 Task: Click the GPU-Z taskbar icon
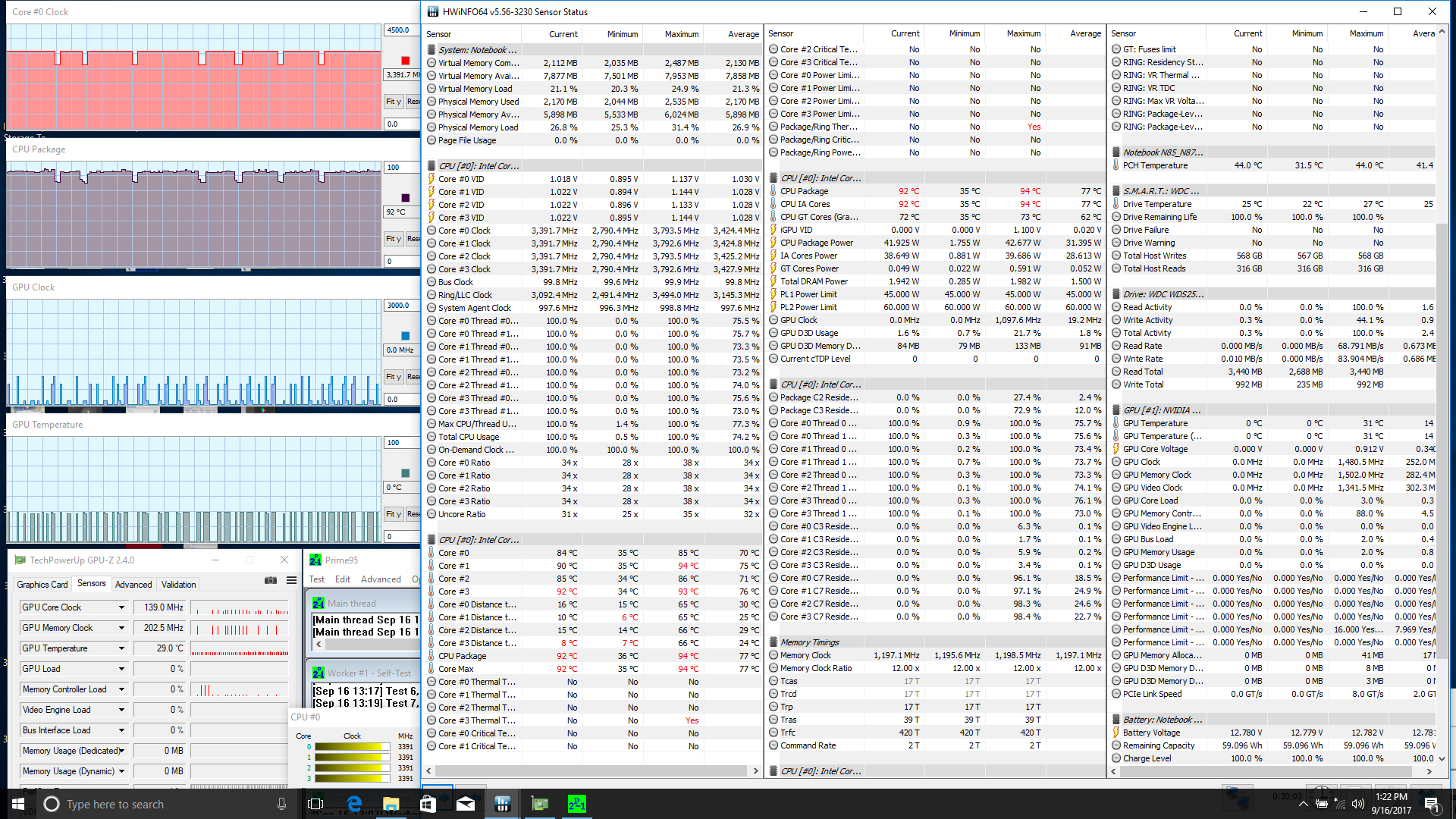tap(540, 804)
